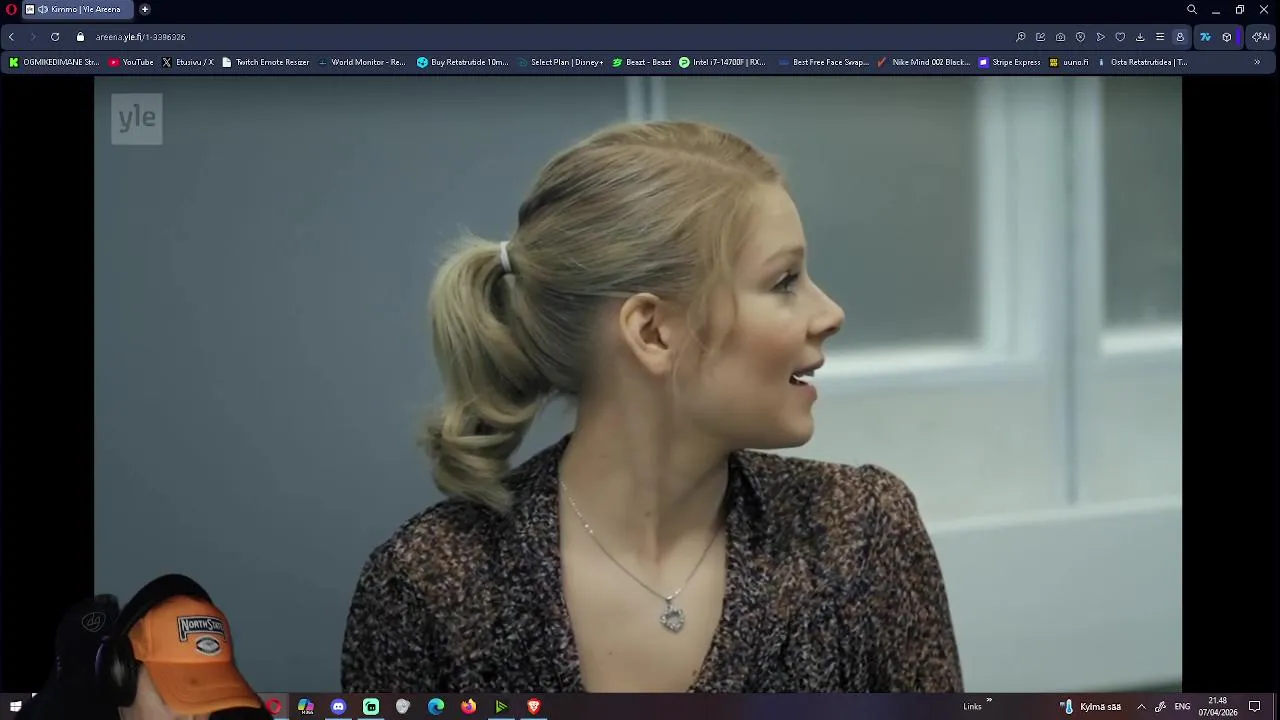
Task: Open the uuno.fi bookmark
Action: tap(1069, 62)
